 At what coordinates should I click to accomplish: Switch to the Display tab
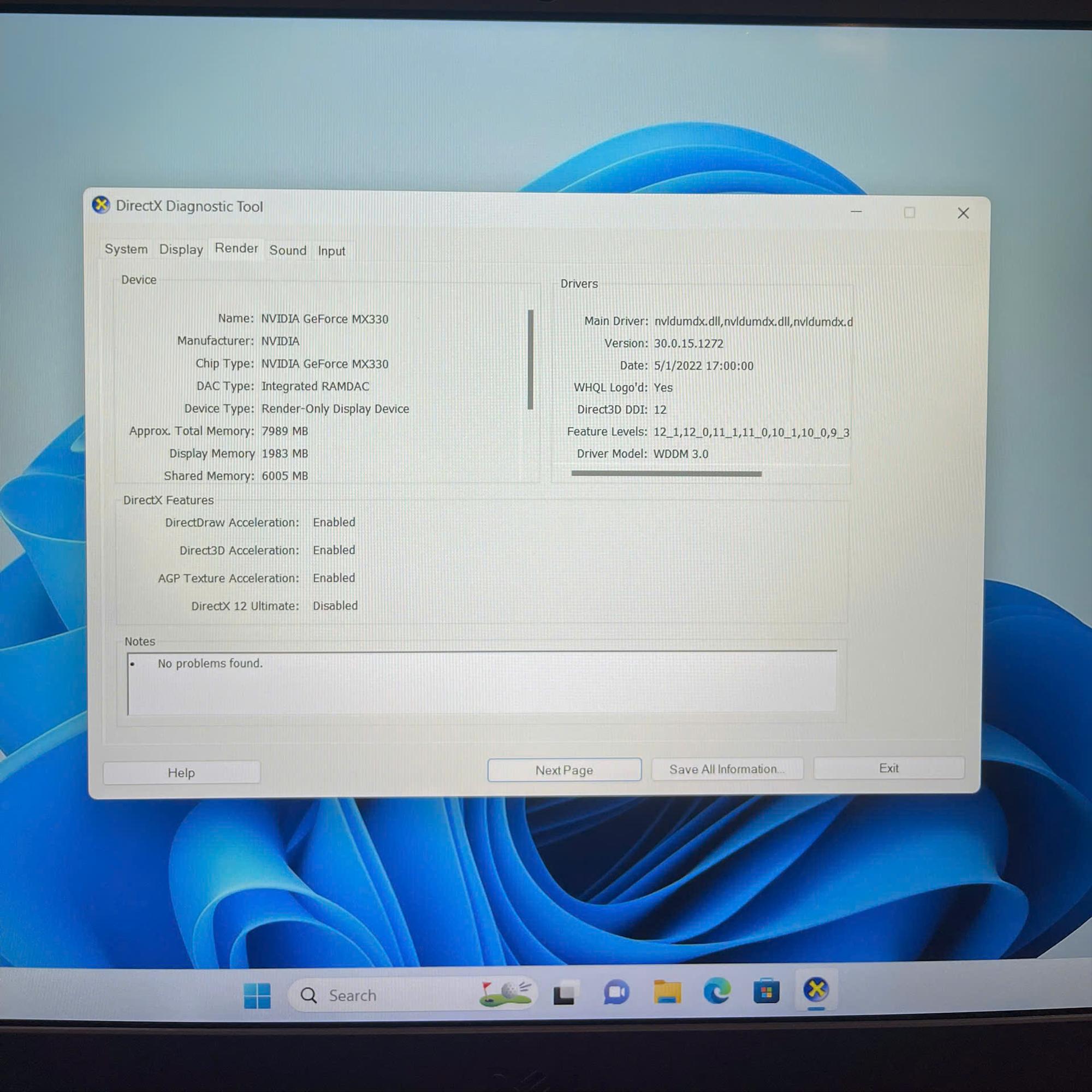tap(181, 250)
